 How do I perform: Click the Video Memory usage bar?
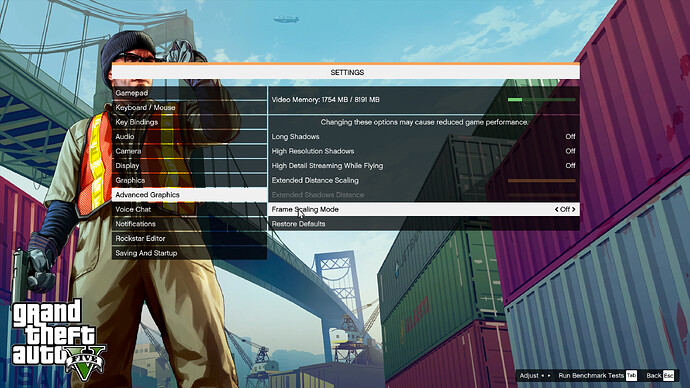(541, 100)
